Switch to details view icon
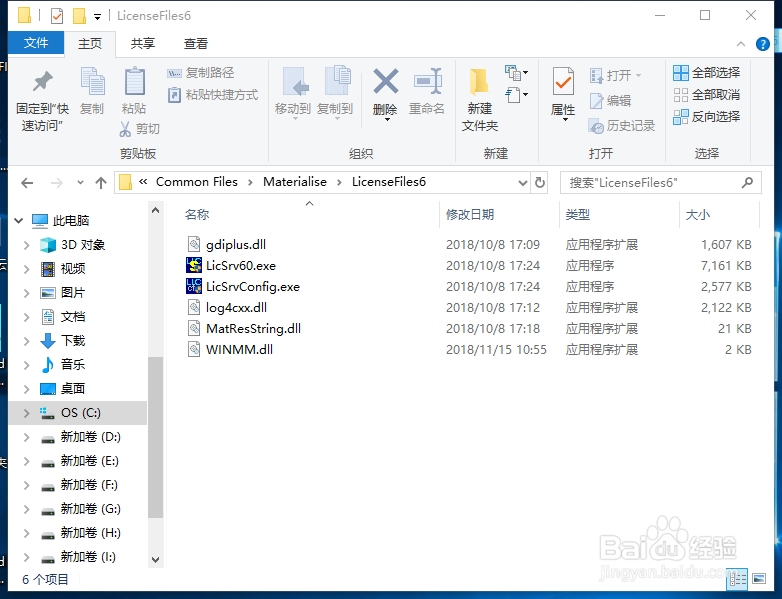The height and width of the screenshot is (599, 782). [738, 579]
